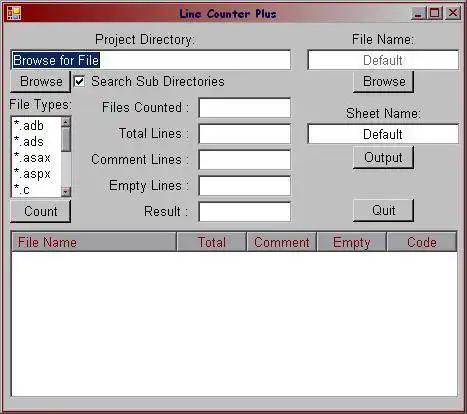
Task: Click the Empty Lines field
Action: (x=245, y=186)
